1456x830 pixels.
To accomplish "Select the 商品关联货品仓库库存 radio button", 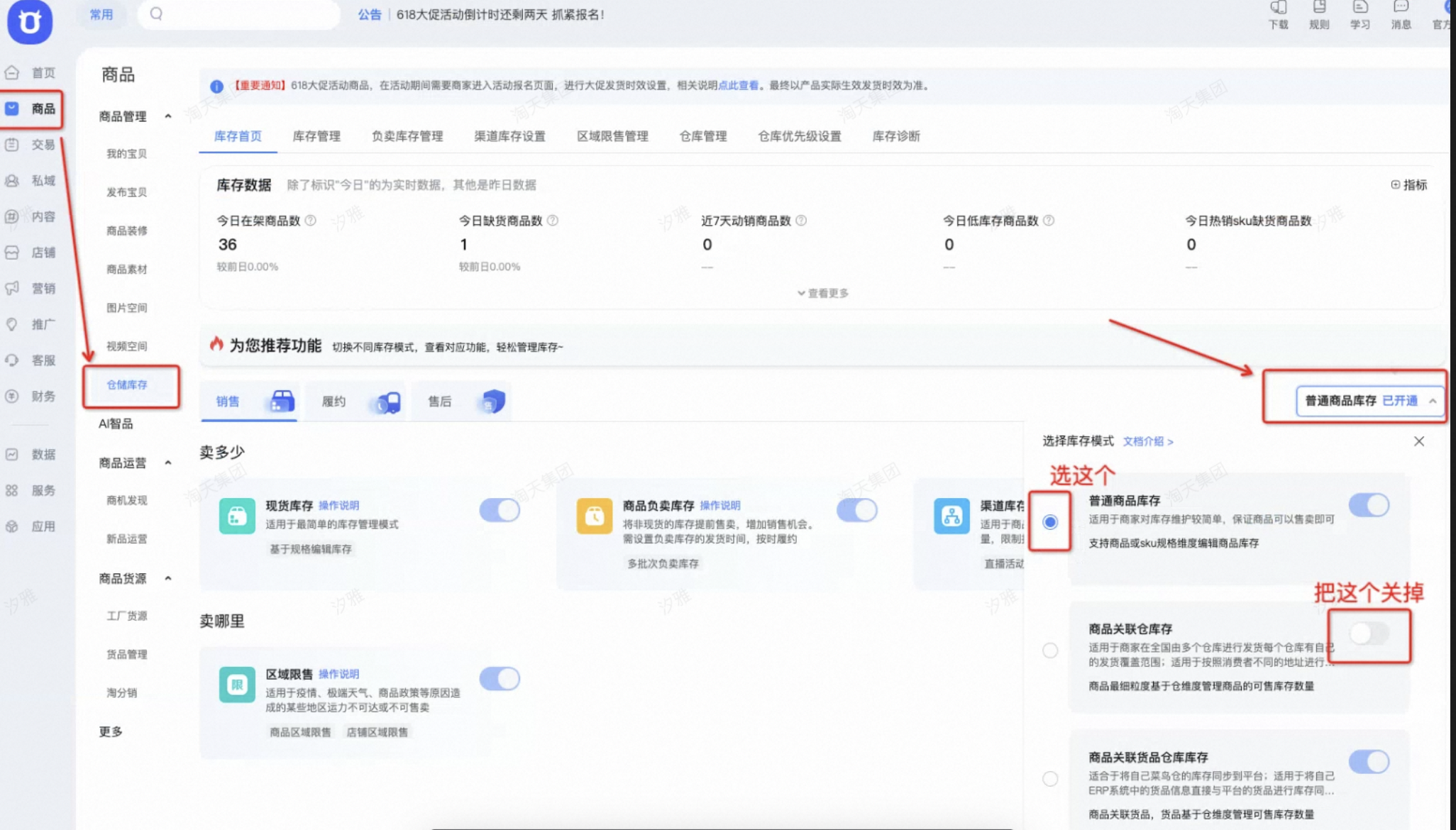I will [1050, 779].
